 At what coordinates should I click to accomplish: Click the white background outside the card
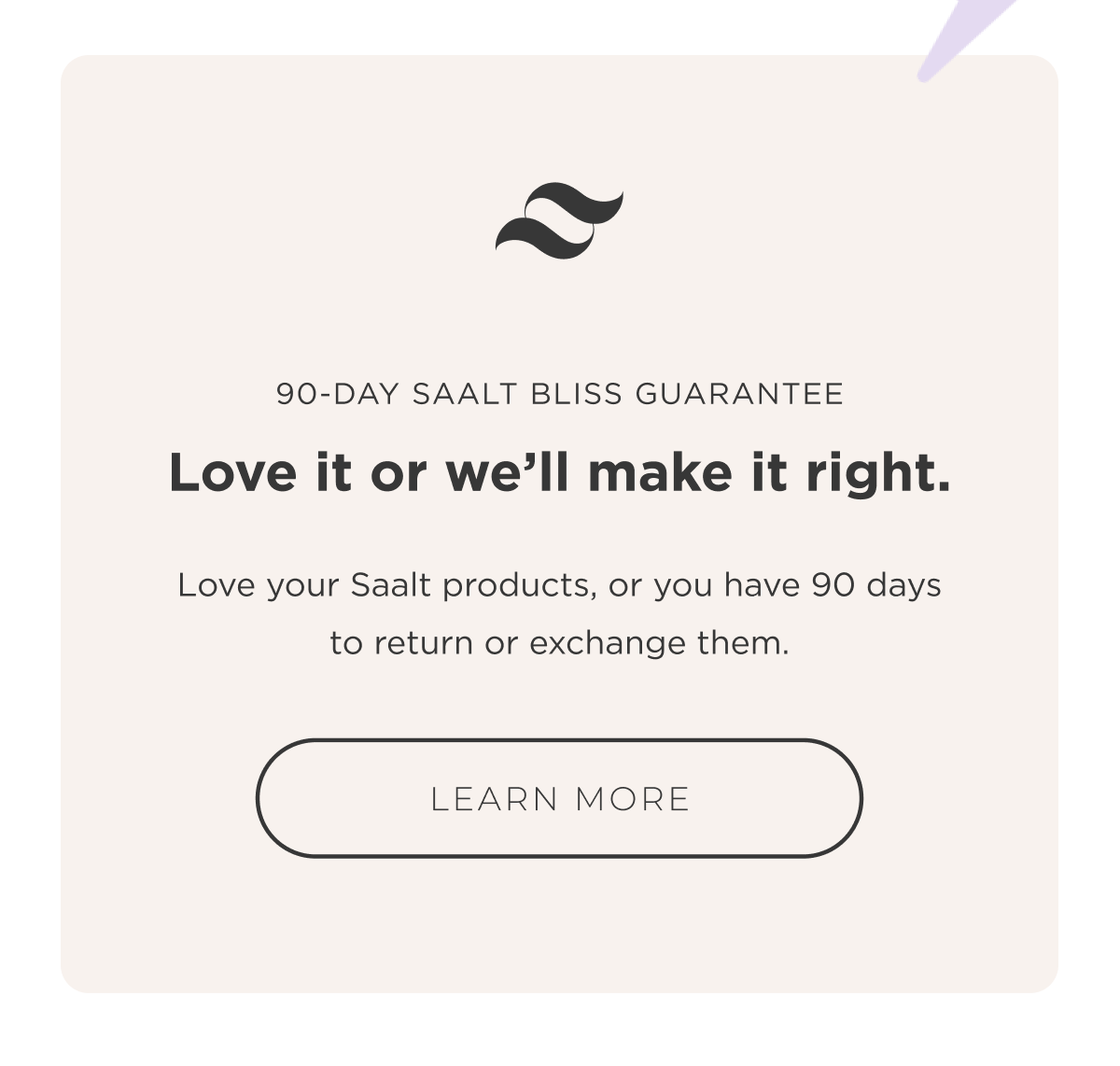click(x=28, y=560)
